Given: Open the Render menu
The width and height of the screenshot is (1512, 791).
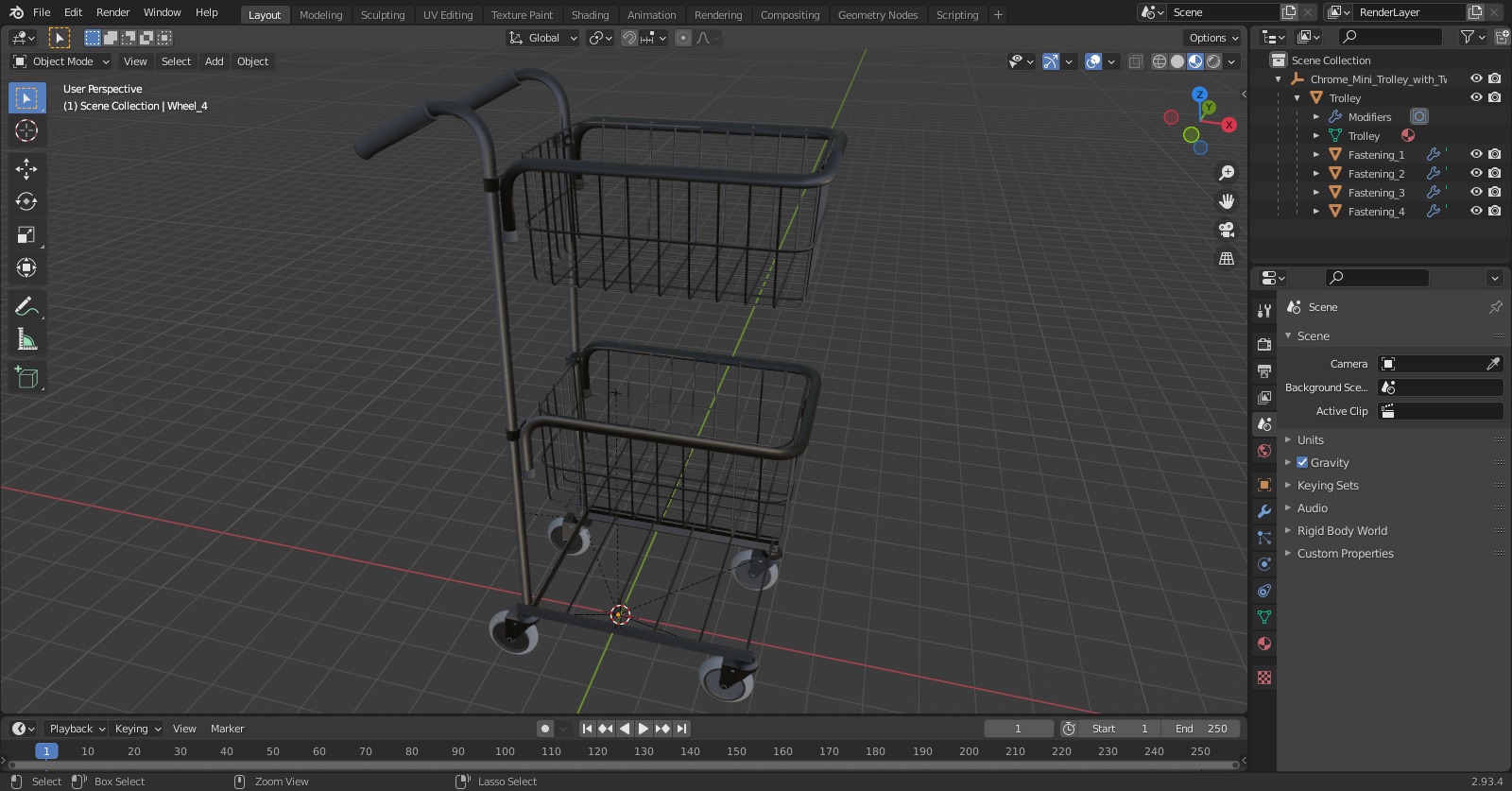Looking at the screenshot, I should coord(112,12).
